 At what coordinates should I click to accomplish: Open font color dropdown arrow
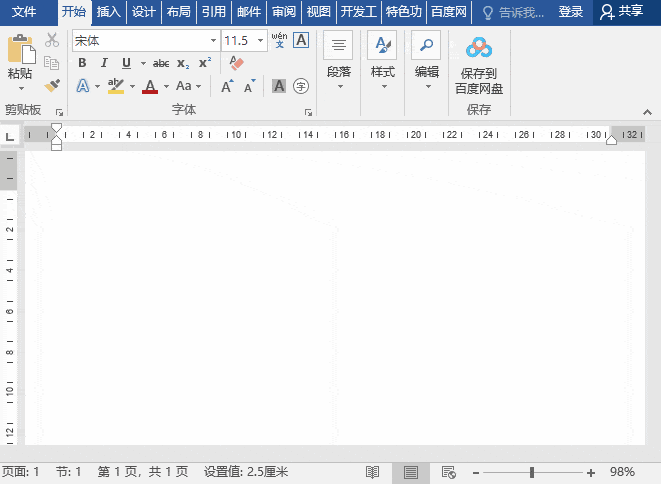point(167,86)
